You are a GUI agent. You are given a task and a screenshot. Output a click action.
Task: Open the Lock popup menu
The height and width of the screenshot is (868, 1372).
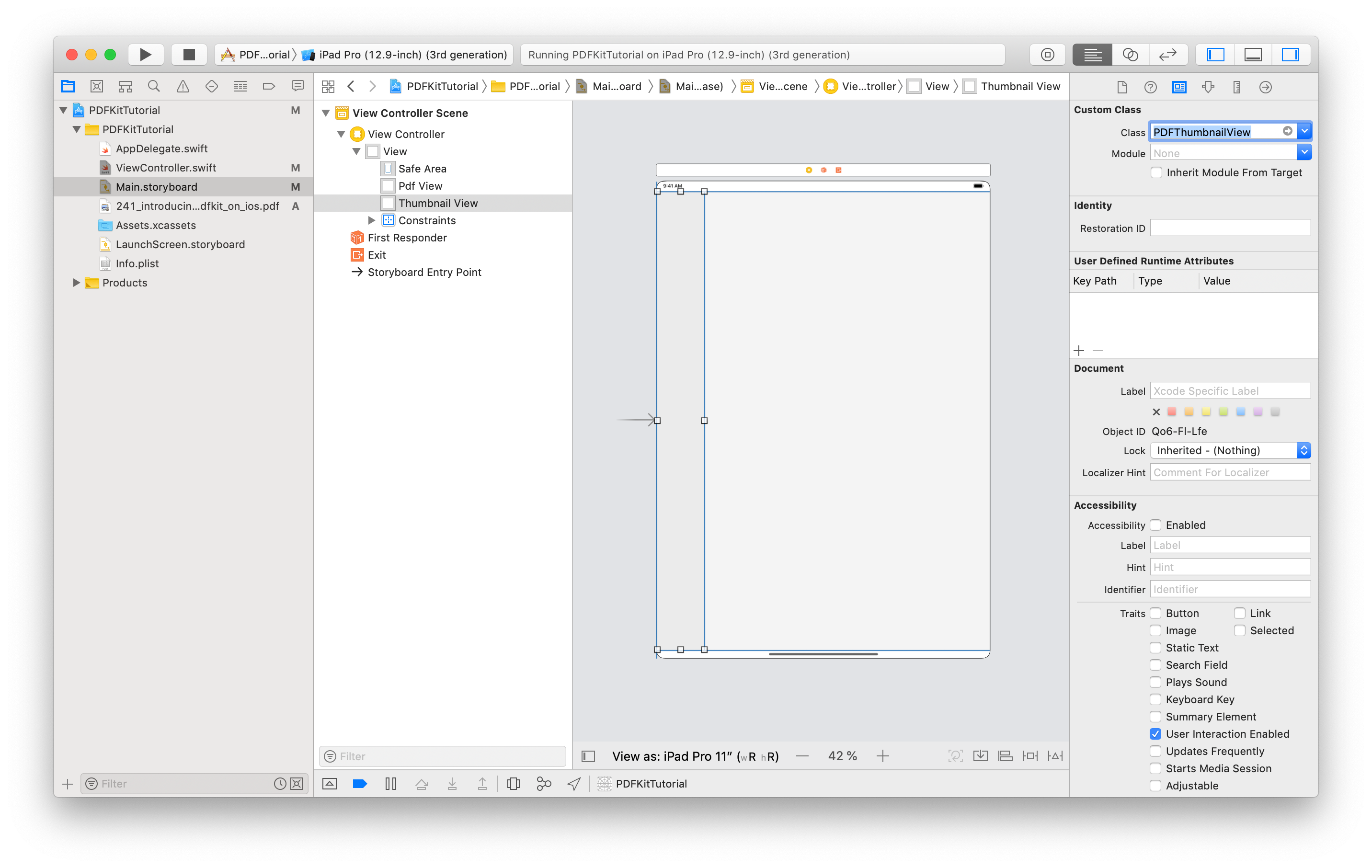click(x=1230, y=450)
